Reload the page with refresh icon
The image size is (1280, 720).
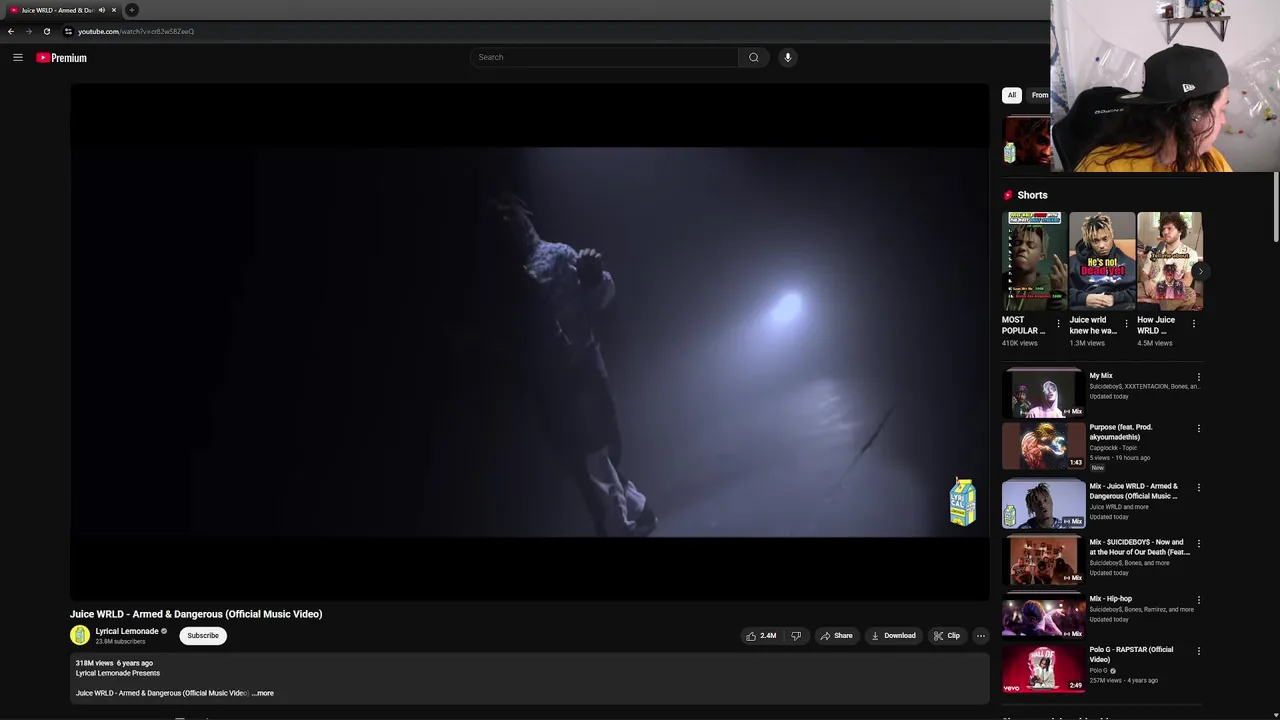tap(47, 31)
